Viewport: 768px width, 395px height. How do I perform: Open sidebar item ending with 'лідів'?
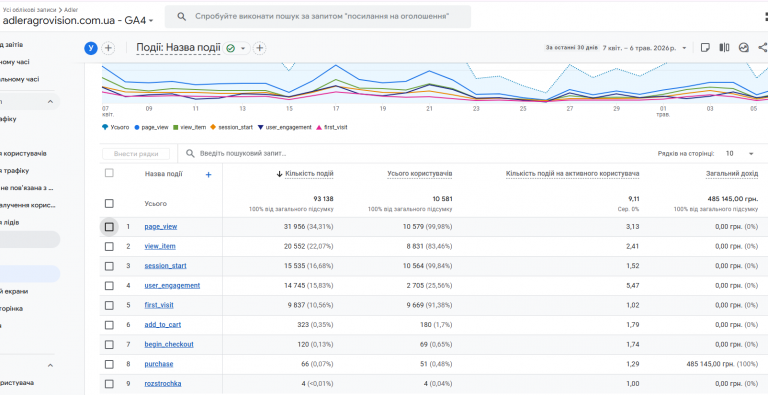click(10, 222)
